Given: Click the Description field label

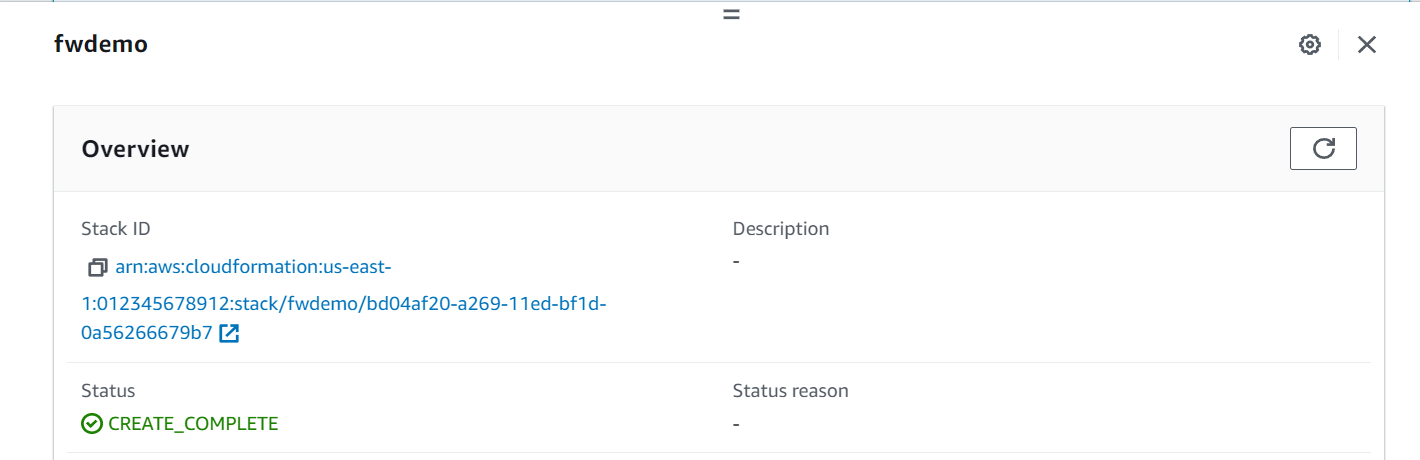Looking at the screenshot, I should pyautogui.click(x=780, y=229).
